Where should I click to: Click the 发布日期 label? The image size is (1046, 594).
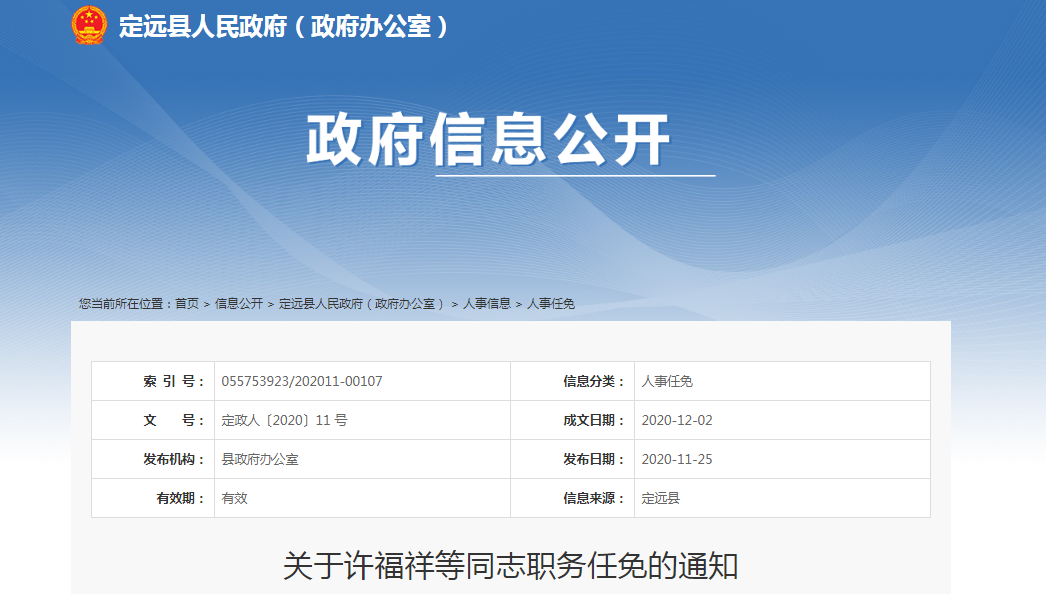[594, 459]
